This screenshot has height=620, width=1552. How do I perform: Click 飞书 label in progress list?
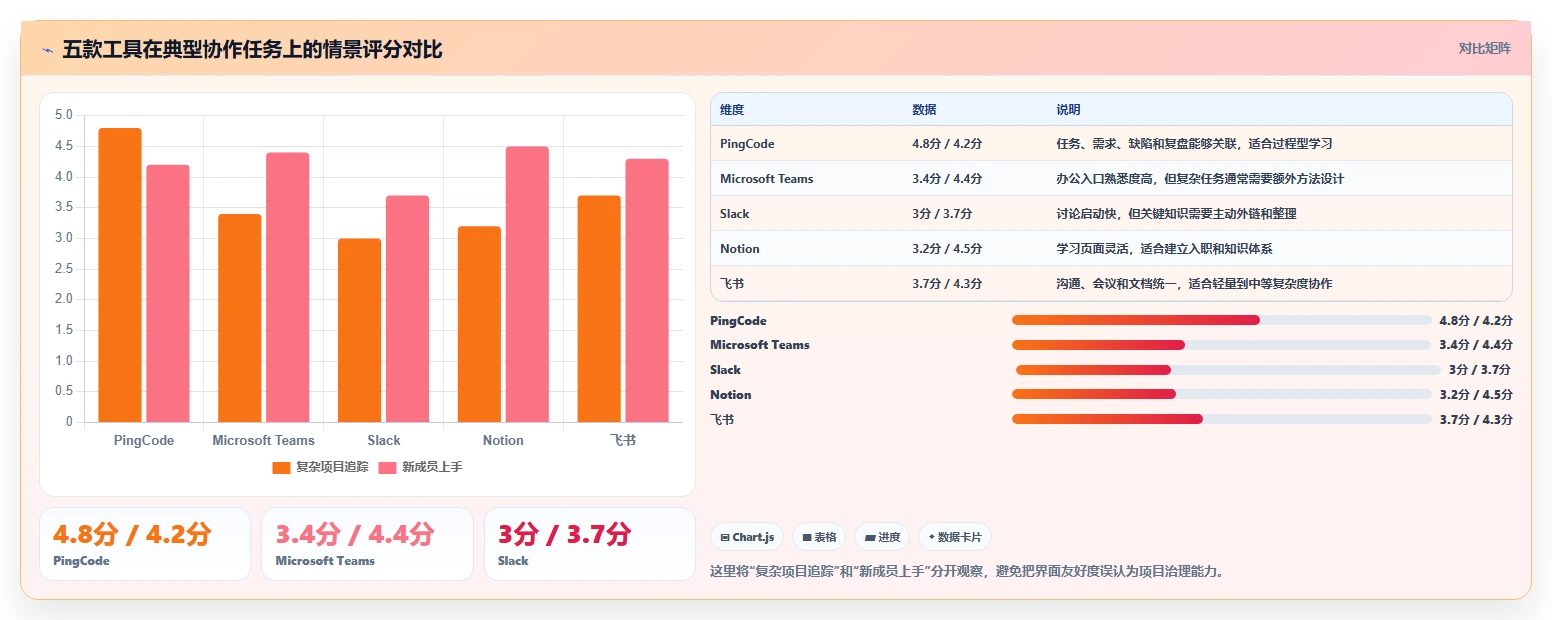[722, 420]
